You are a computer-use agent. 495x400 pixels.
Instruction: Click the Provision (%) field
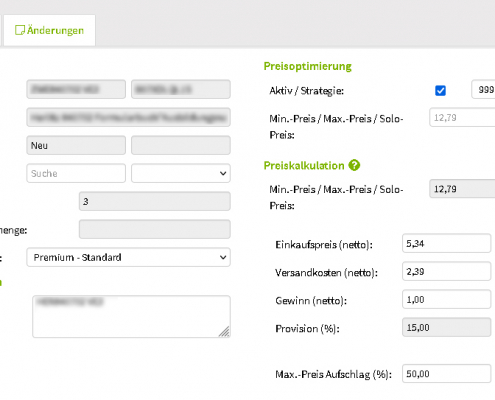pos(446,328)
